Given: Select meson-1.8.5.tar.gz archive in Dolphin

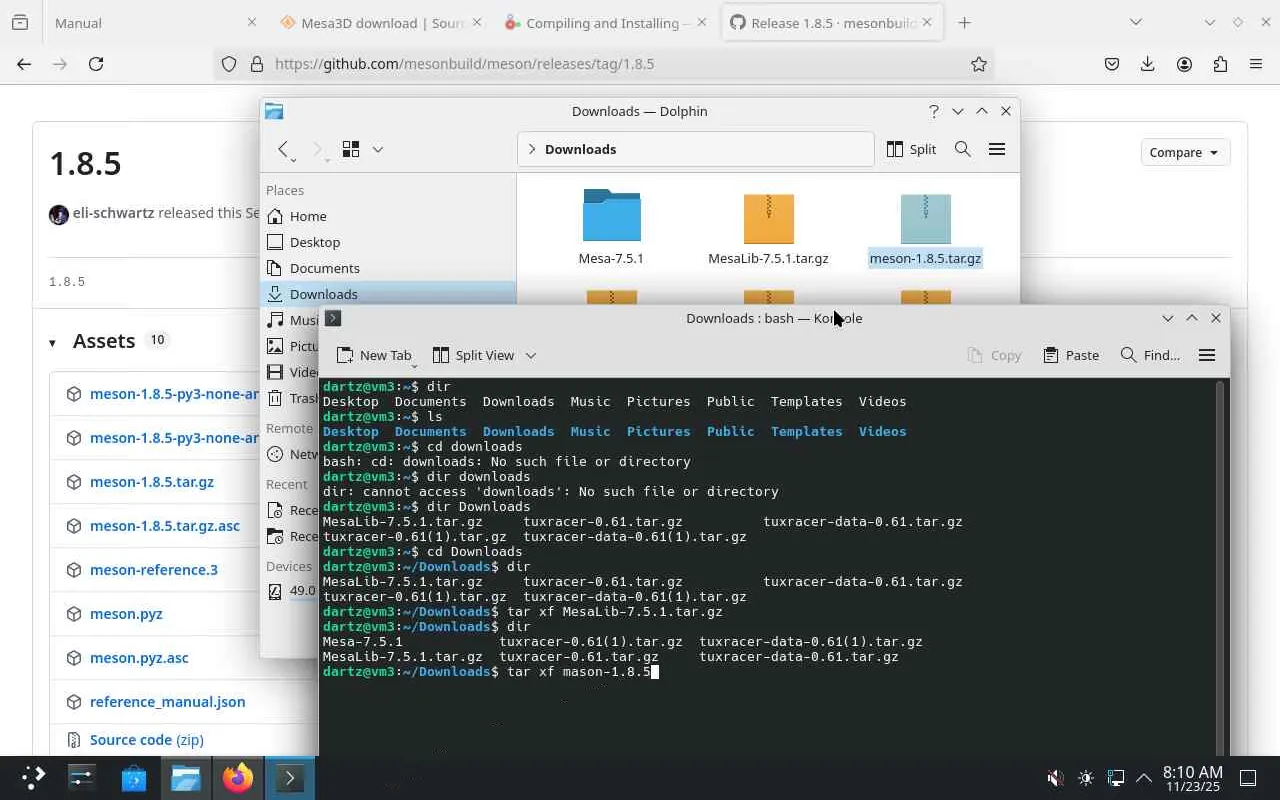Looking at the screenshot, I should pyautogui.click(x=925, y=227).
